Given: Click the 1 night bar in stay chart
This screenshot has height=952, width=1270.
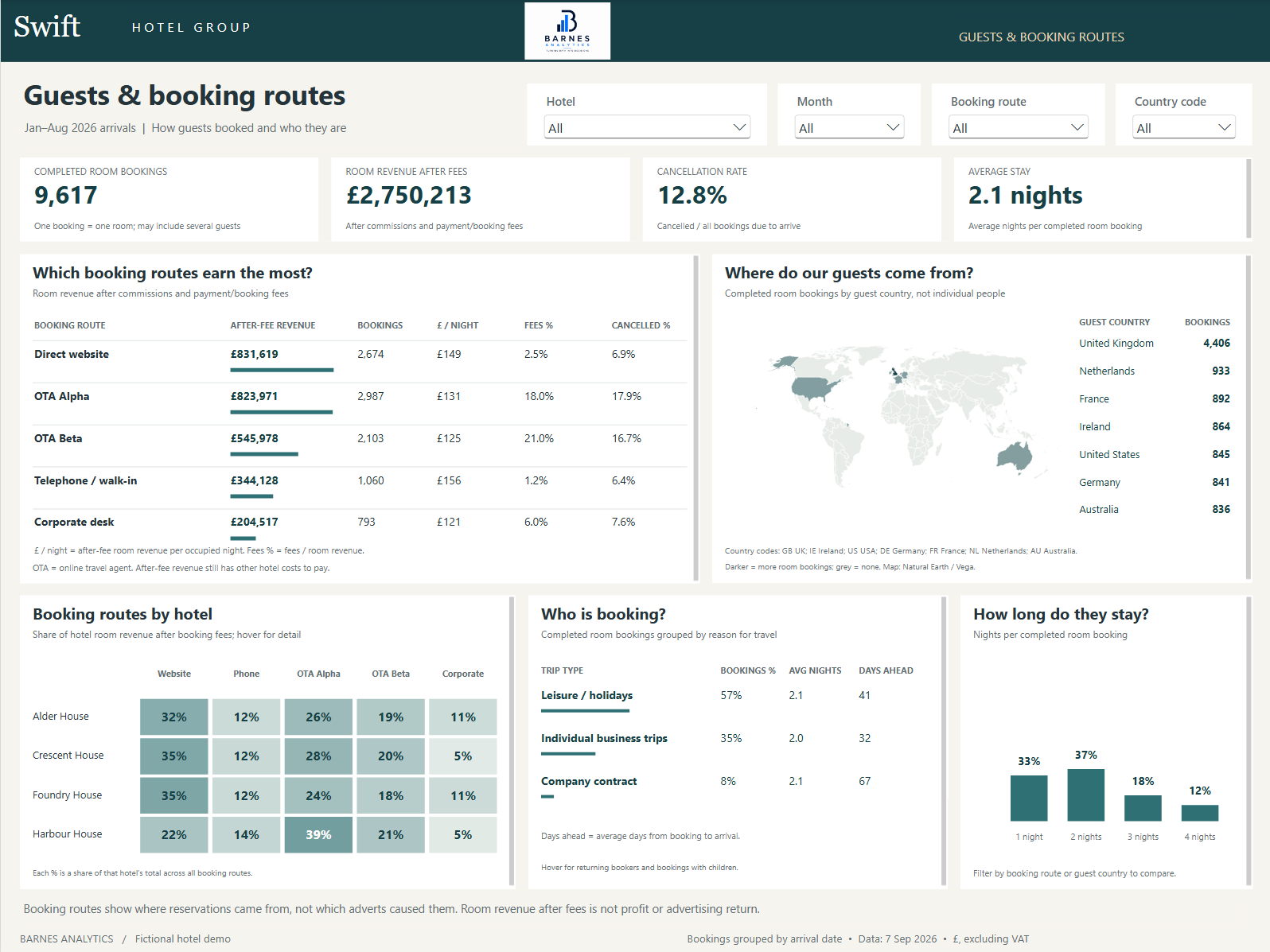Looking at the screenshot, I should click(x=1029, y=798).
